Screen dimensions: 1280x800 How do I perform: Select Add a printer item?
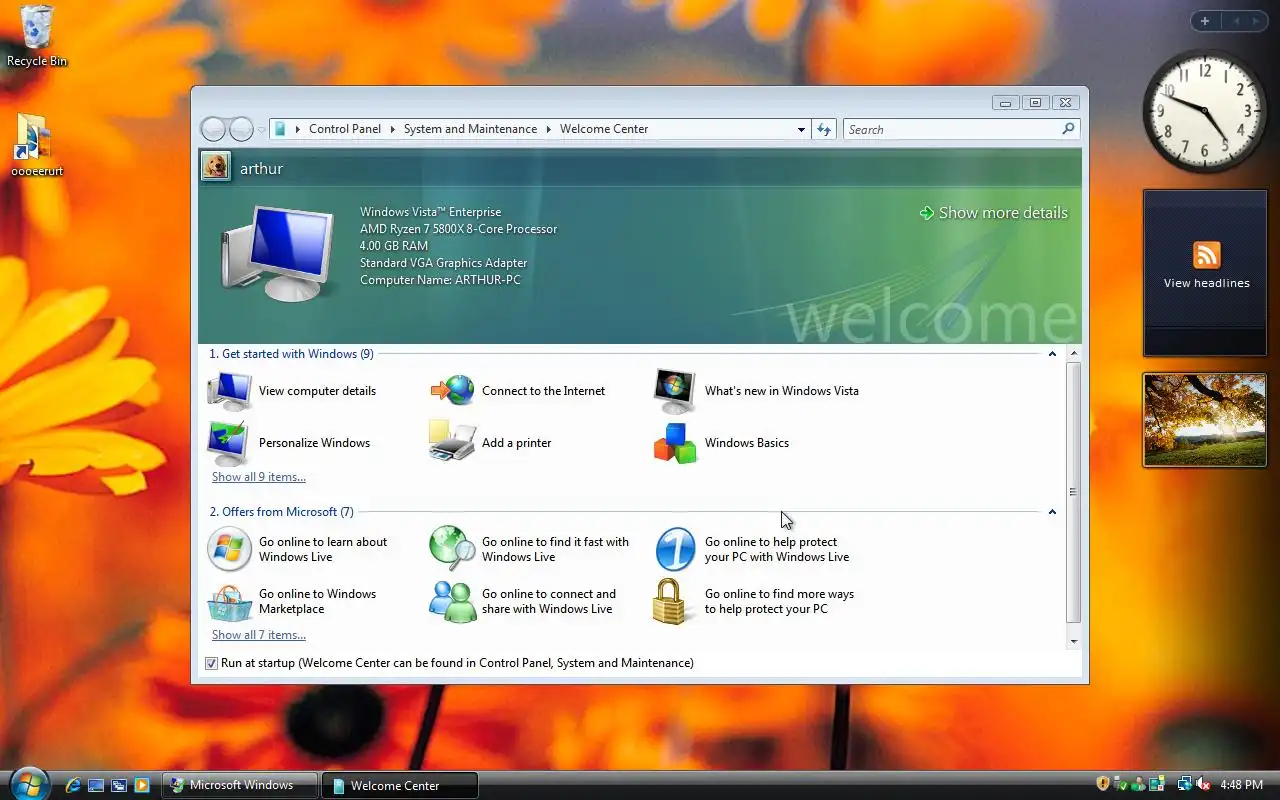pos(491,443)
